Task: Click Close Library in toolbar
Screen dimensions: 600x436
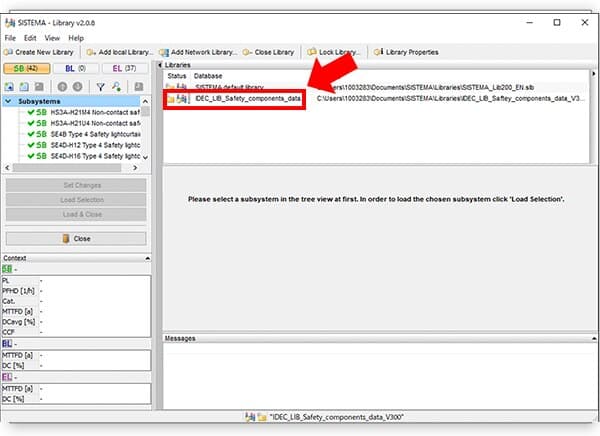Action: (269, 52)
